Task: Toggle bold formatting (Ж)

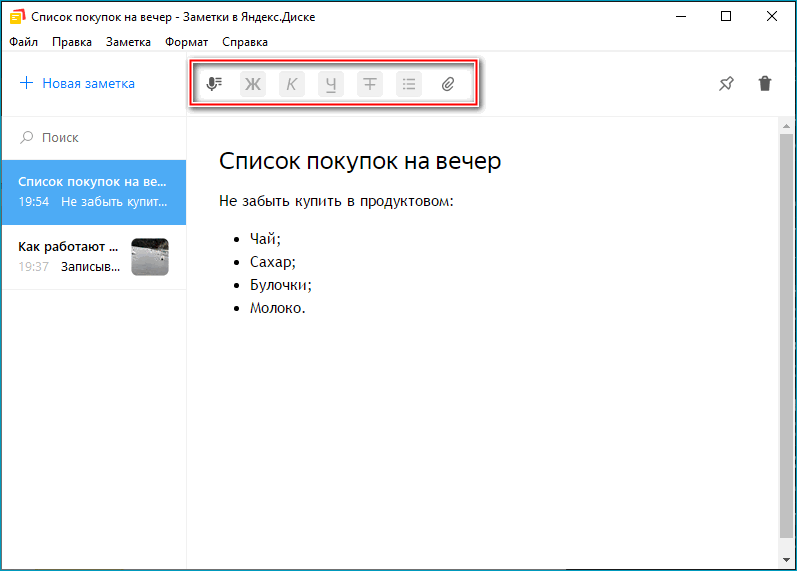Action: (253, 84)
